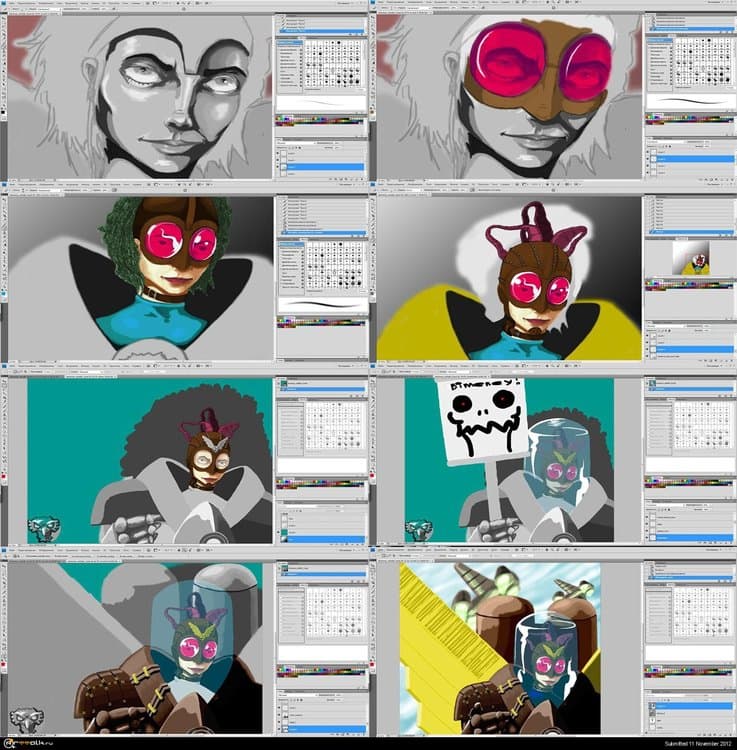Viewport: 737px width, 750px height.
Task: Select highlighted history state in yellow-cloak screenshot
Action: pos(690,232)
